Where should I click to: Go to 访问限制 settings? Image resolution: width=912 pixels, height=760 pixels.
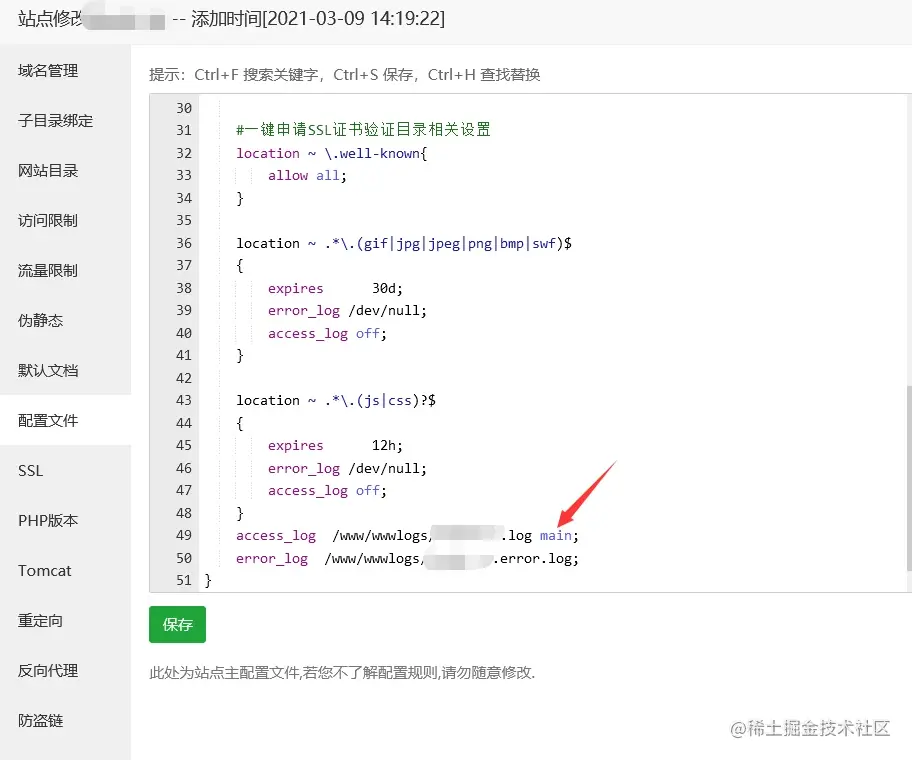[48, 221]
